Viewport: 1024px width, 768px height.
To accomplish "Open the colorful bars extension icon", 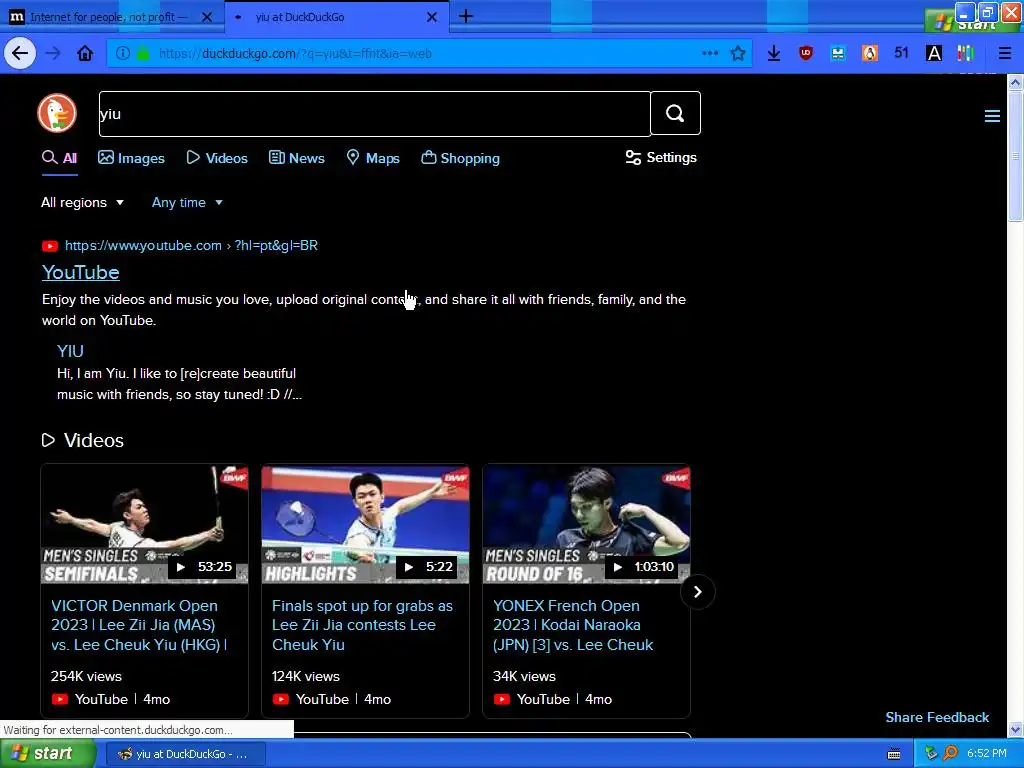I will click(966, 54).
